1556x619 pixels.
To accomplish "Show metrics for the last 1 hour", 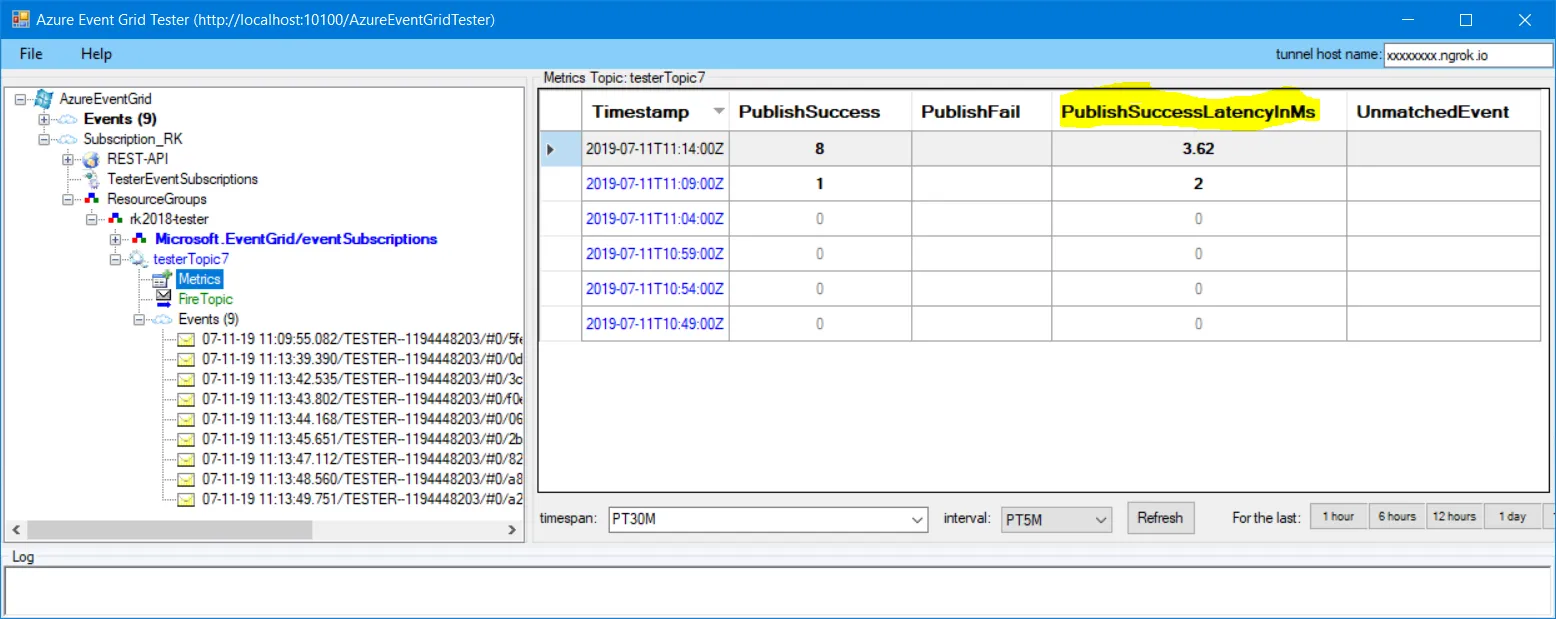I will (x=1338, y=517).
